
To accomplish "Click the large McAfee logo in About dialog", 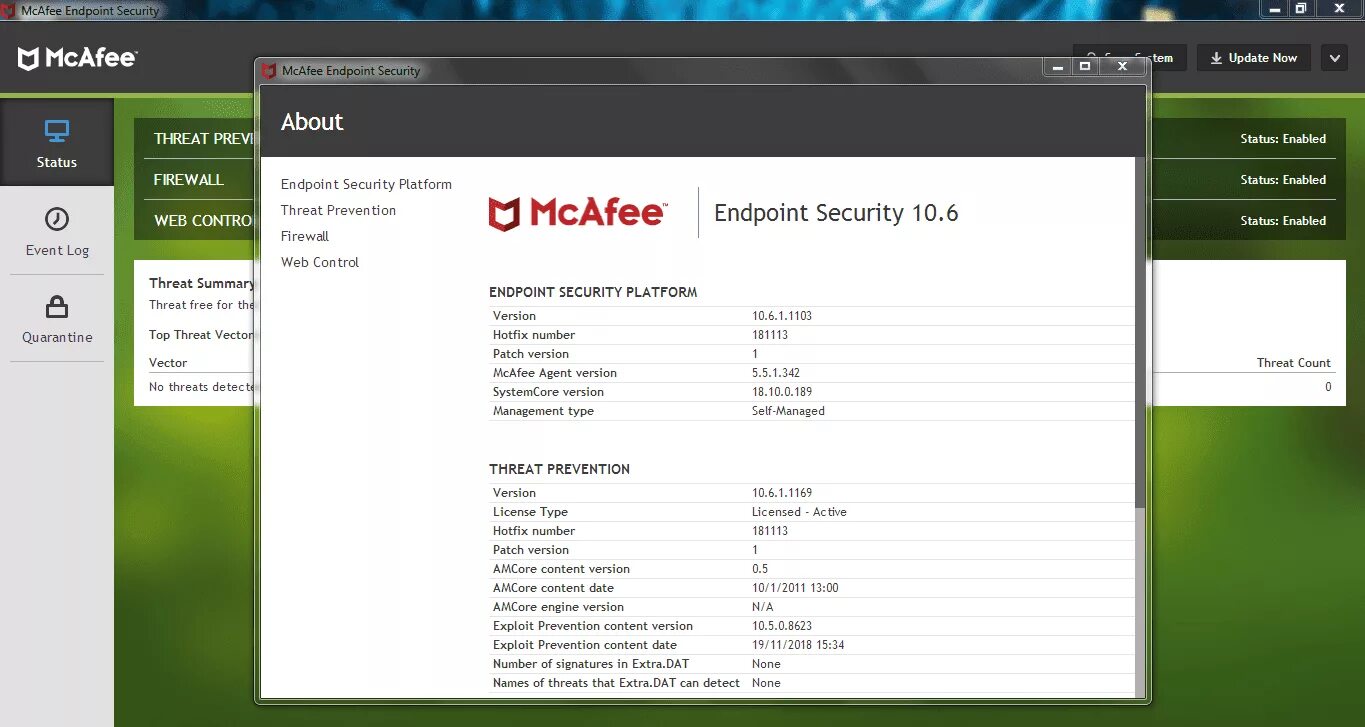I will click(x=578, y=213).
